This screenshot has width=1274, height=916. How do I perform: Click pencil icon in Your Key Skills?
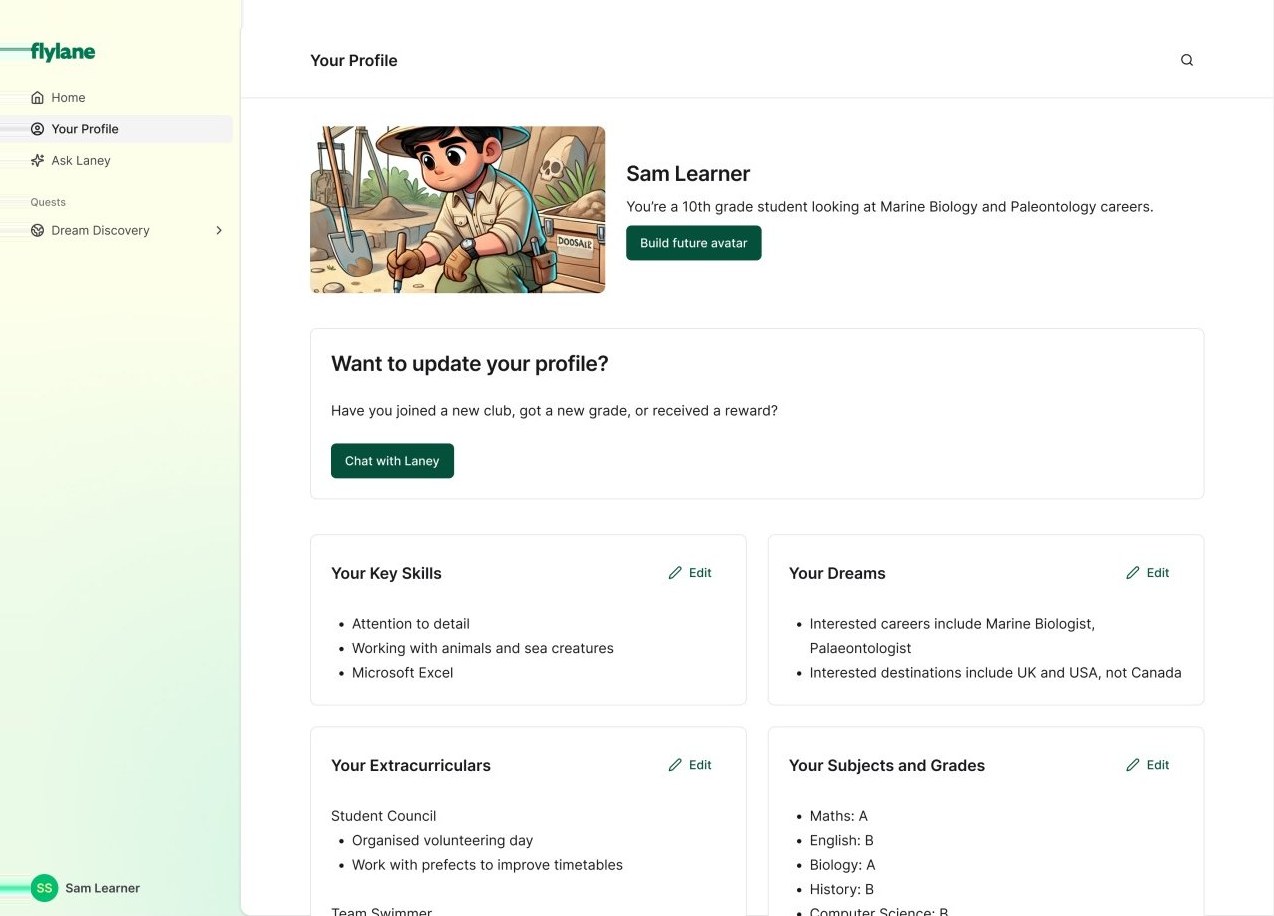(675, 573)
